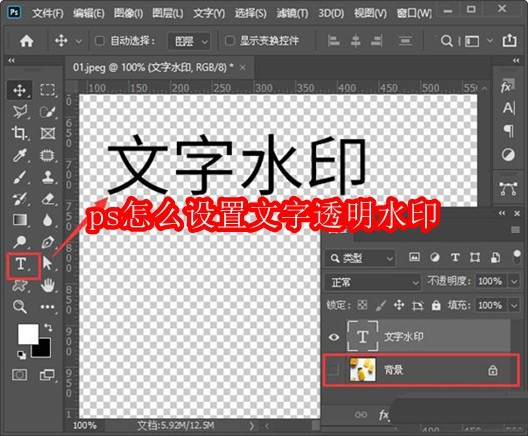The height and width of the screenshot is (436, 528).
Task: Select the Polygonal Lasso tool
Action: [20, 111]
